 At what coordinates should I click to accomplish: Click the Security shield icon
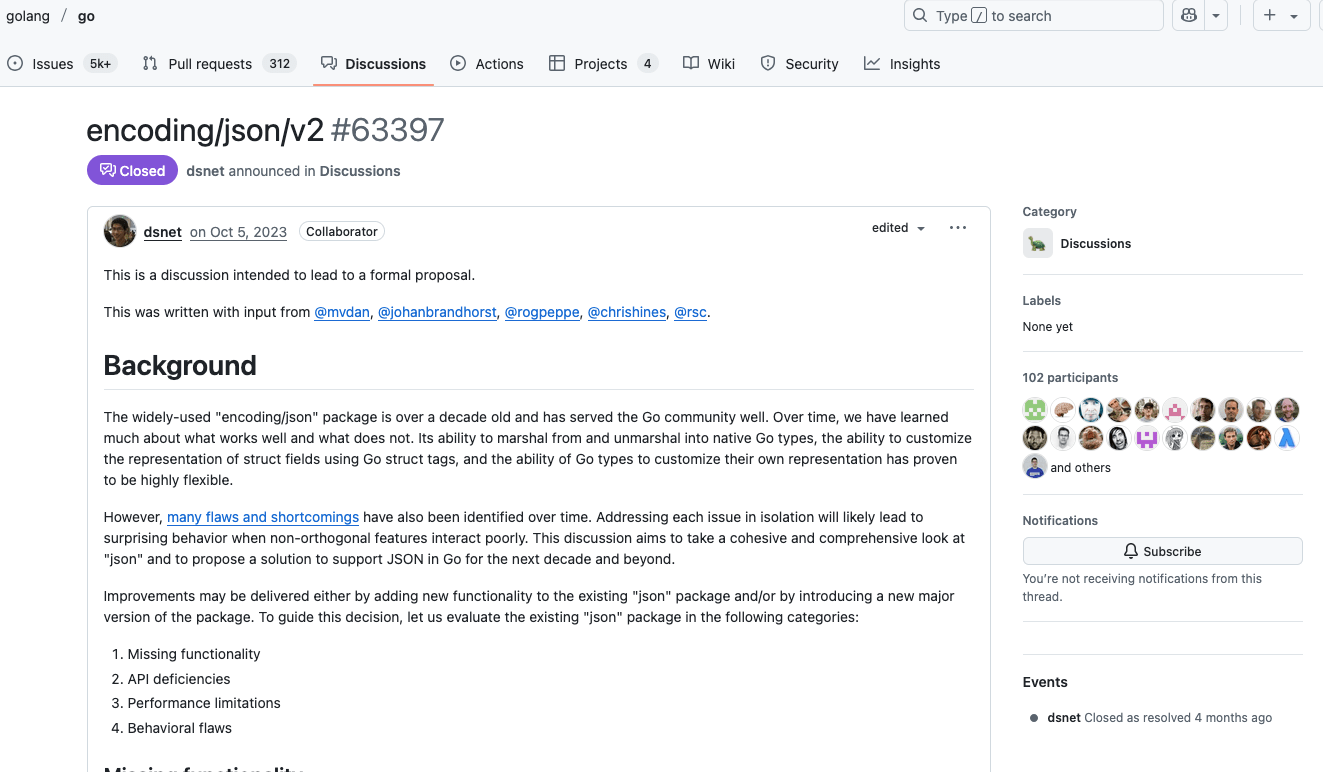click(x=768, y=63)
